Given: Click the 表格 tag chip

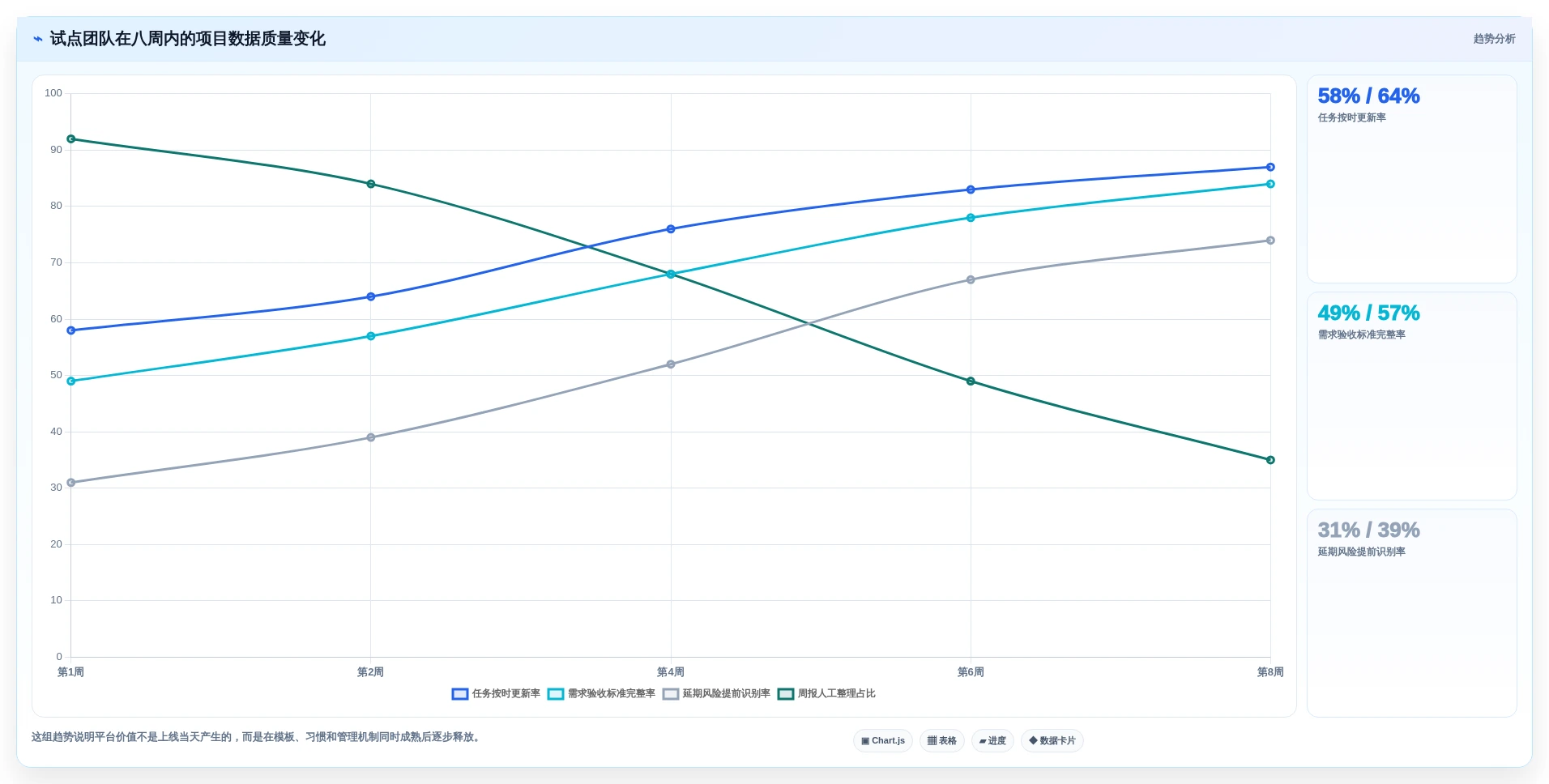Looking at the screenshot, I should (942, 741).
